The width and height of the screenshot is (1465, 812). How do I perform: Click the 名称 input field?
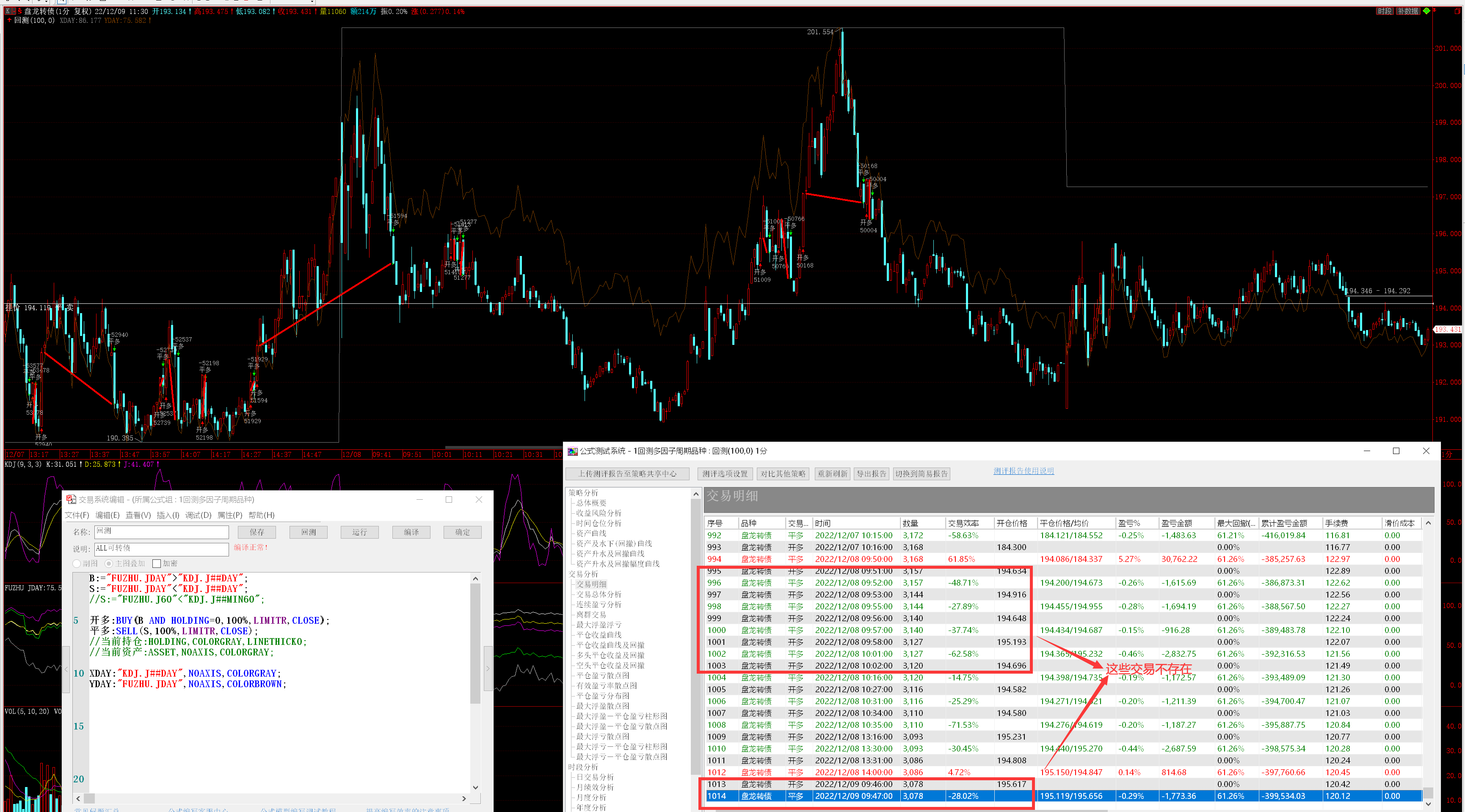(x=162, y=531)
